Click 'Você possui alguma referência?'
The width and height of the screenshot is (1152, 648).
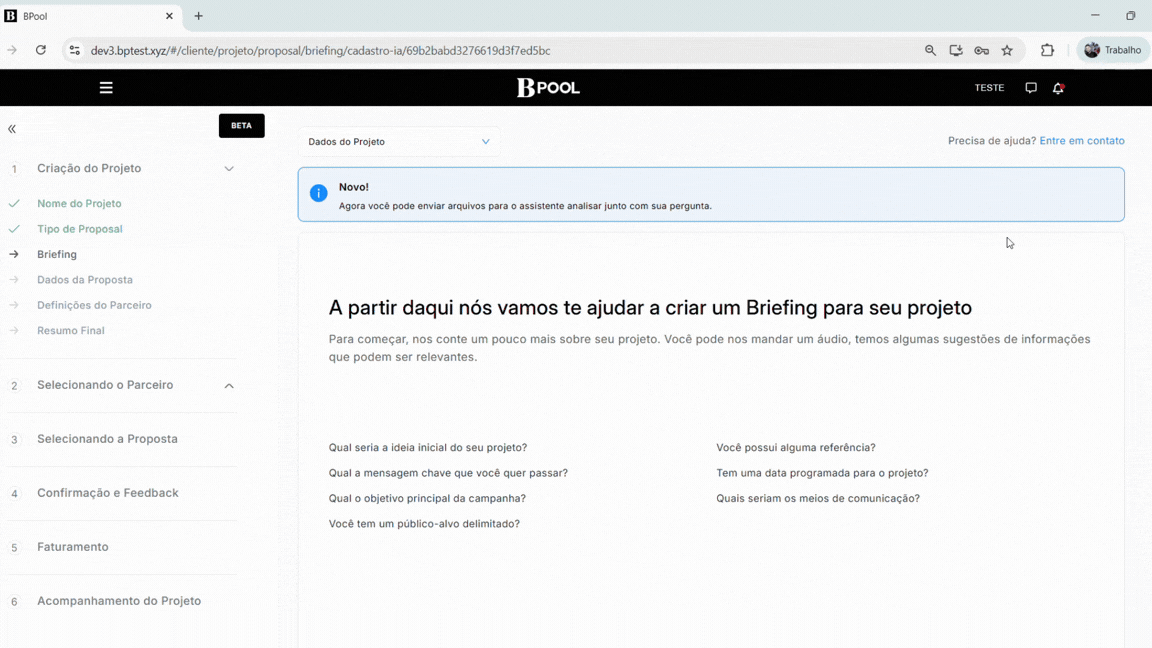pos(796,447)
